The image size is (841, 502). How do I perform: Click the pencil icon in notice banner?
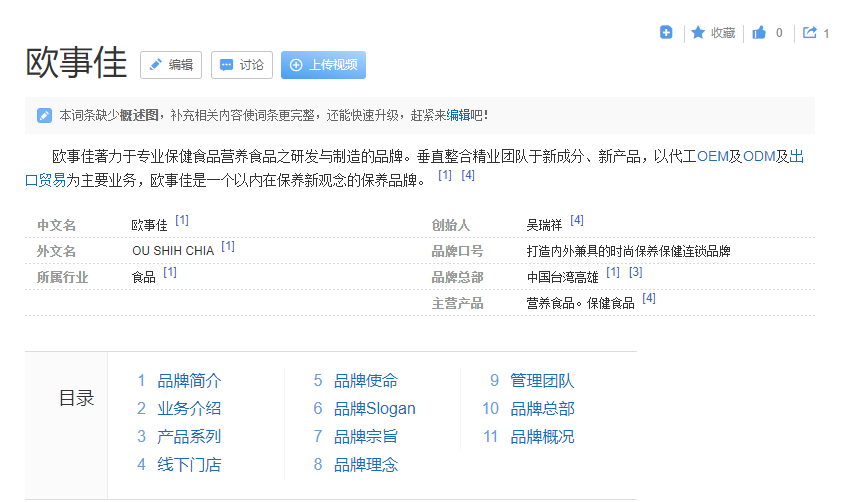[45, 115]
